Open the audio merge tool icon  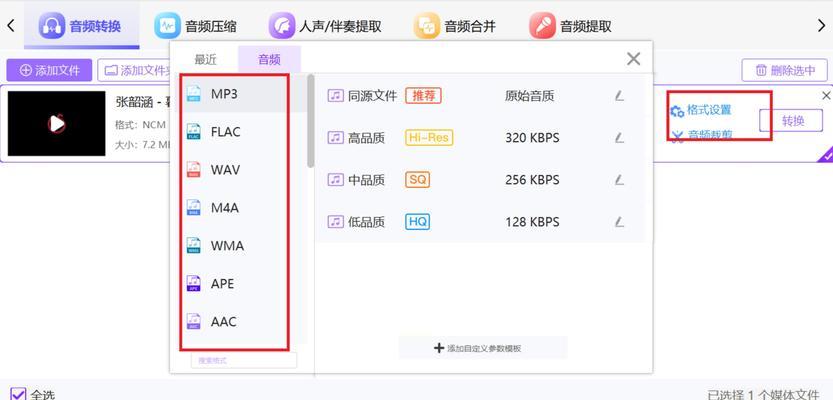click(x=427, y=25)
